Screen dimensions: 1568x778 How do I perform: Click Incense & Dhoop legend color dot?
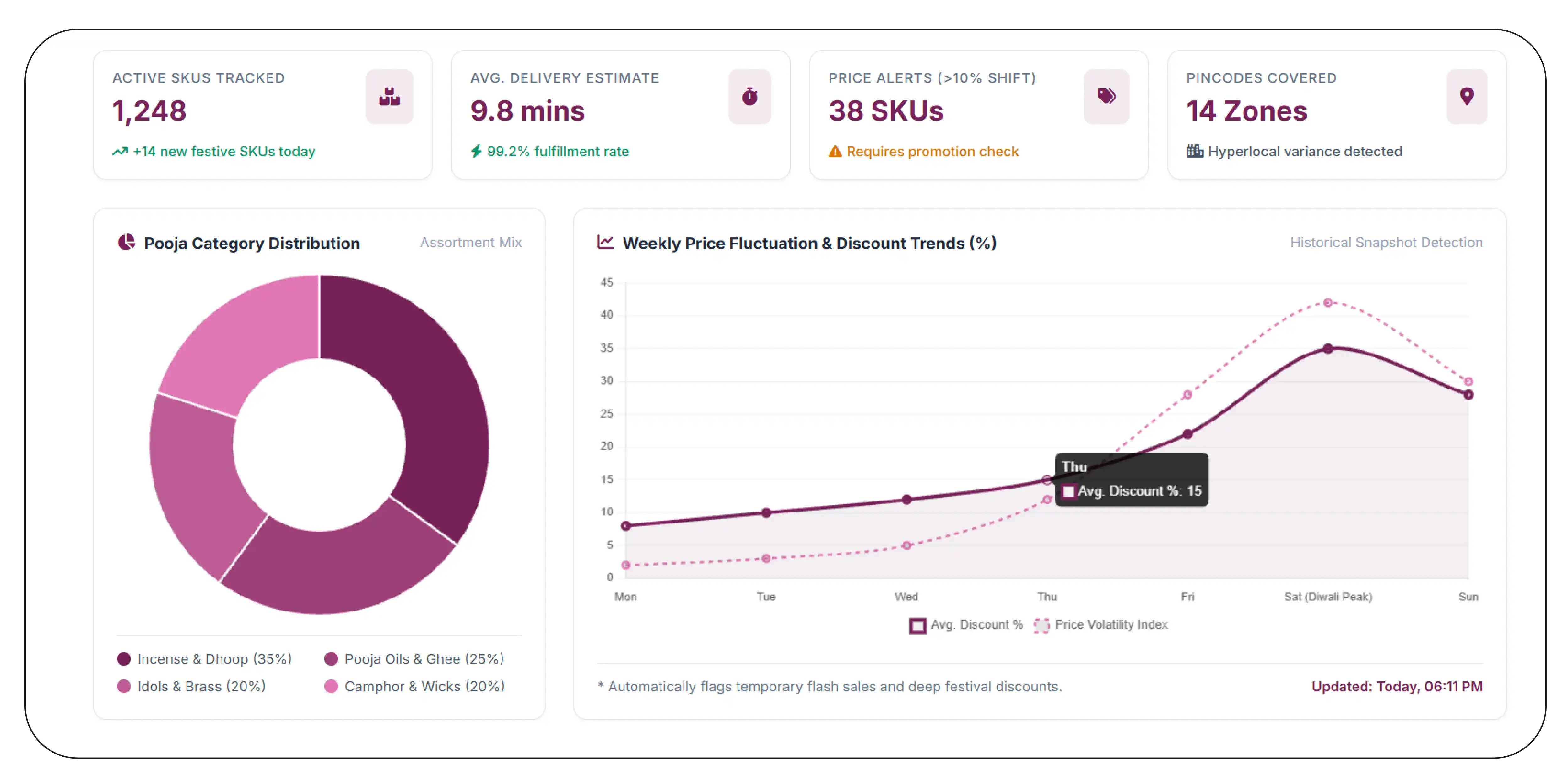pyautogui.click(x=124, y=659)
